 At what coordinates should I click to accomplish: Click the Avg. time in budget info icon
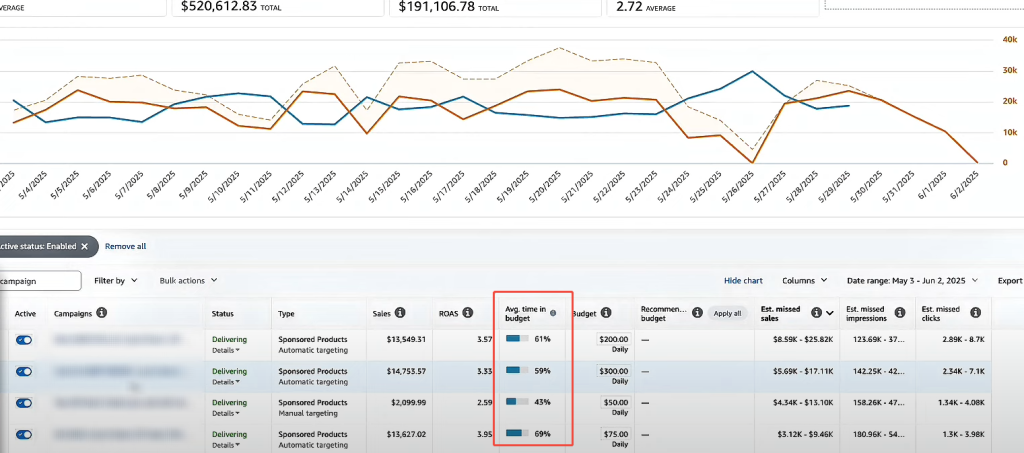[553, 312]
